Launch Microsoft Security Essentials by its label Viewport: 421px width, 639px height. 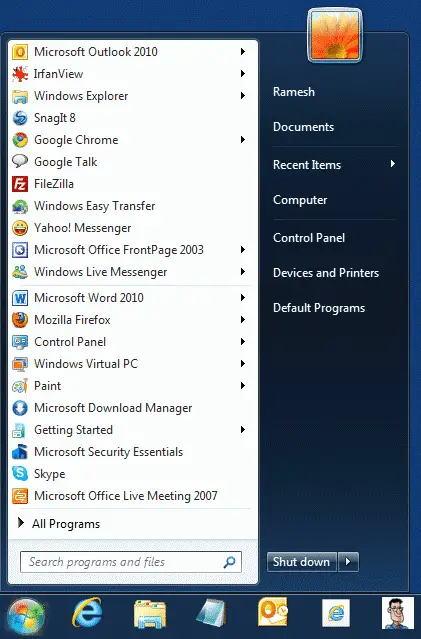pyautogui.click(x=109, y=452)
